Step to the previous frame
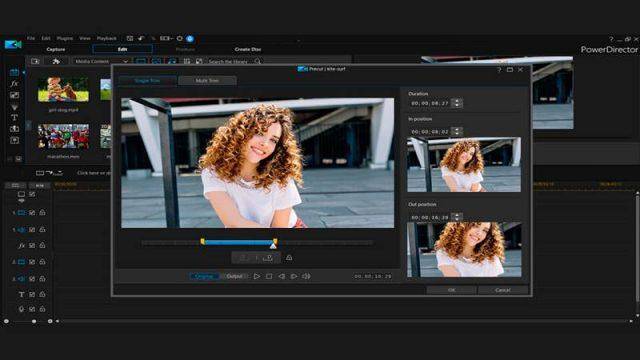This screenshot has height=360, width=640. point(282,276)
